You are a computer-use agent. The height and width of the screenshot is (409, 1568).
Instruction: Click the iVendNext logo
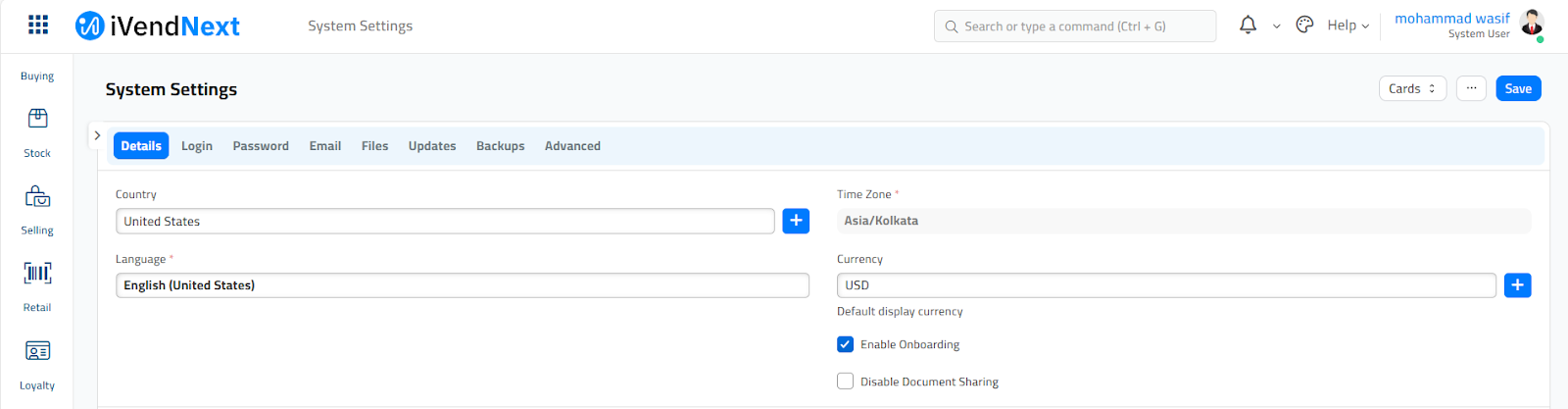point(158,26)
